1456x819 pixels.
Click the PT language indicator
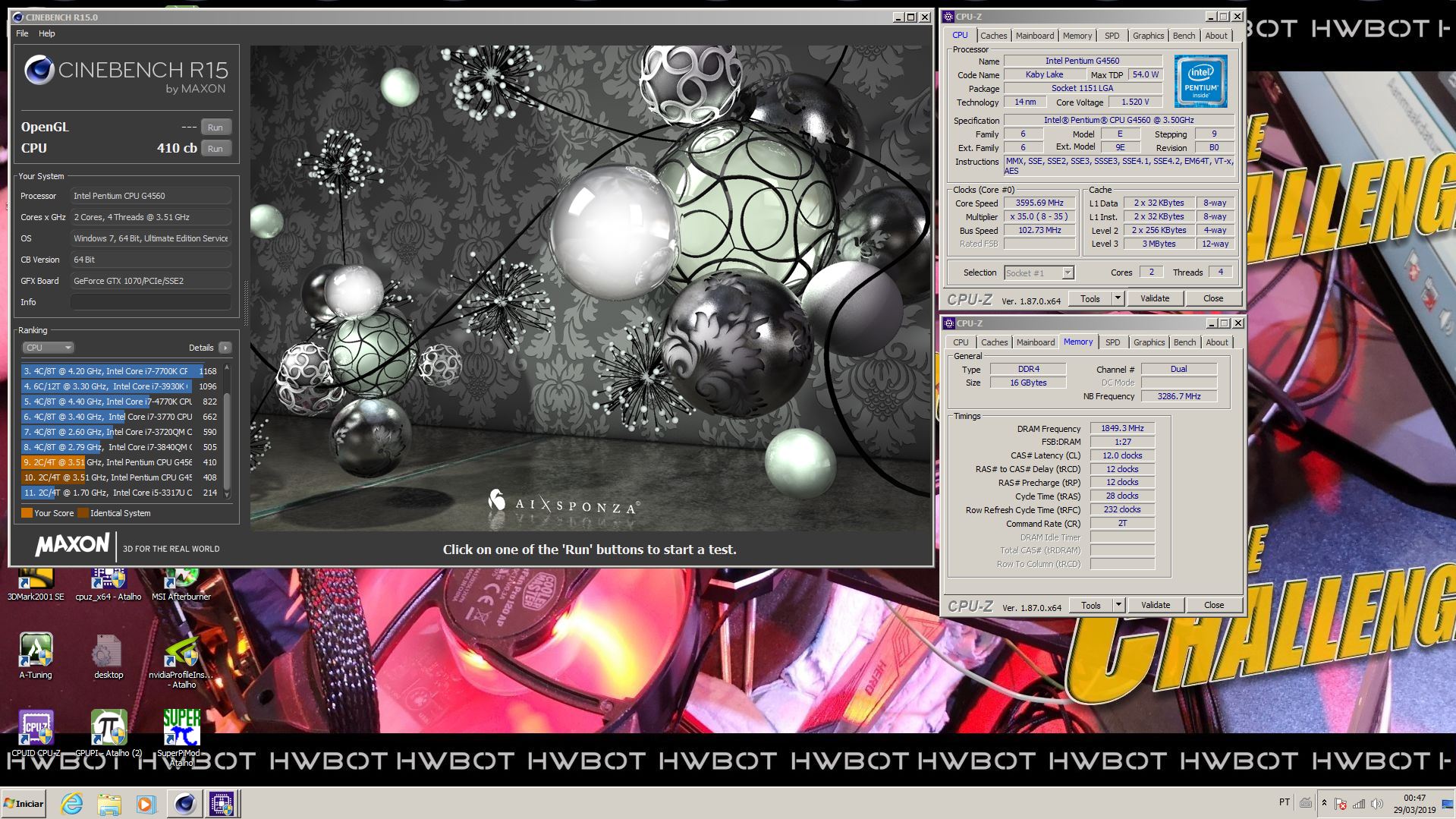click(1284, 802)
